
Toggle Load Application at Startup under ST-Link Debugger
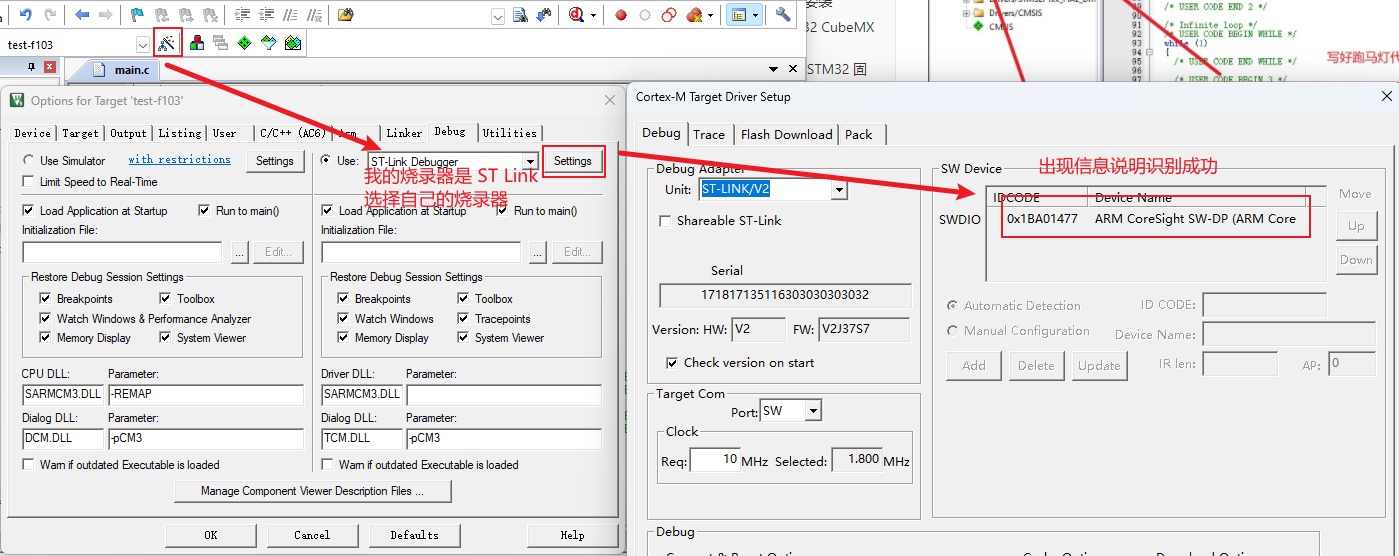click(x=327, y=210)
